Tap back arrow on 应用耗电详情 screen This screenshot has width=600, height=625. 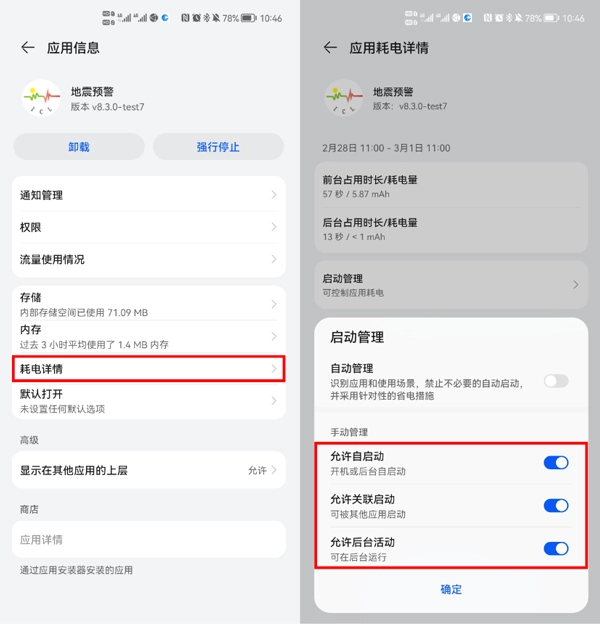click(330, 48)
